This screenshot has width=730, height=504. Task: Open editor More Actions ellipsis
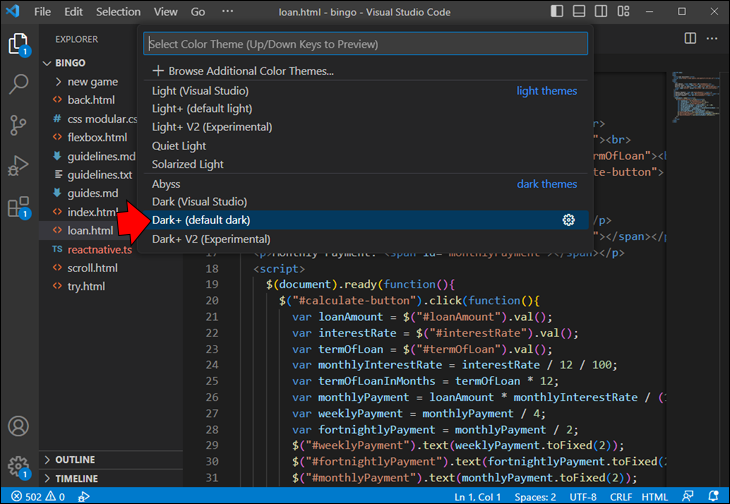coord(712,38)
